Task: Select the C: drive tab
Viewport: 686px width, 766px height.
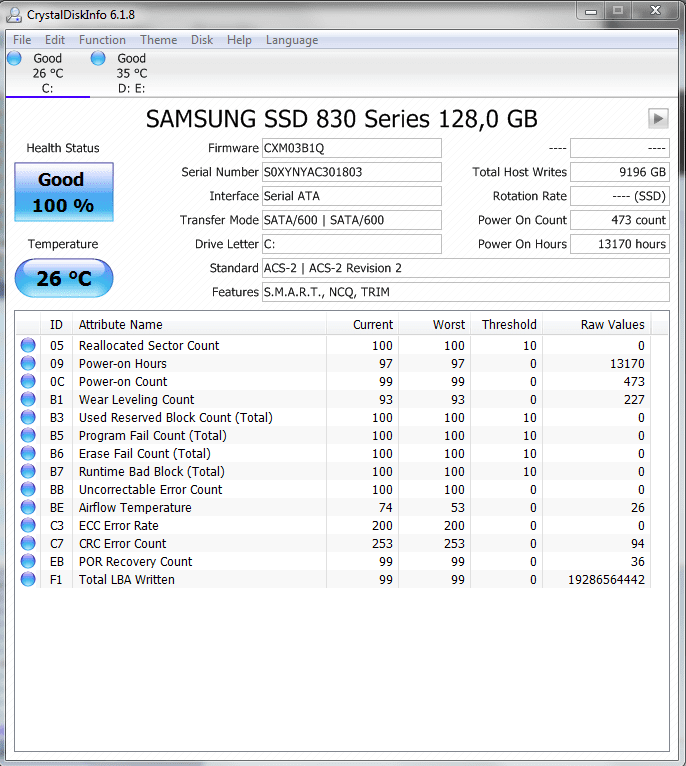Action: [48, 73]
